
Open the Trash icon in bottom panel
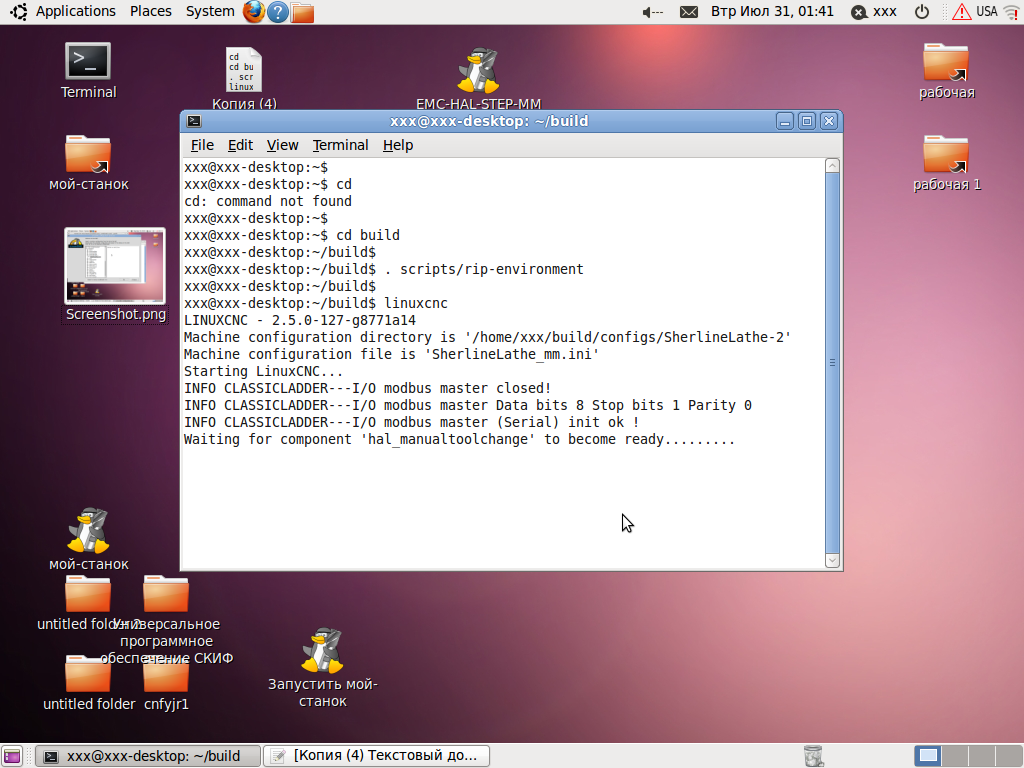coord(813,756)
